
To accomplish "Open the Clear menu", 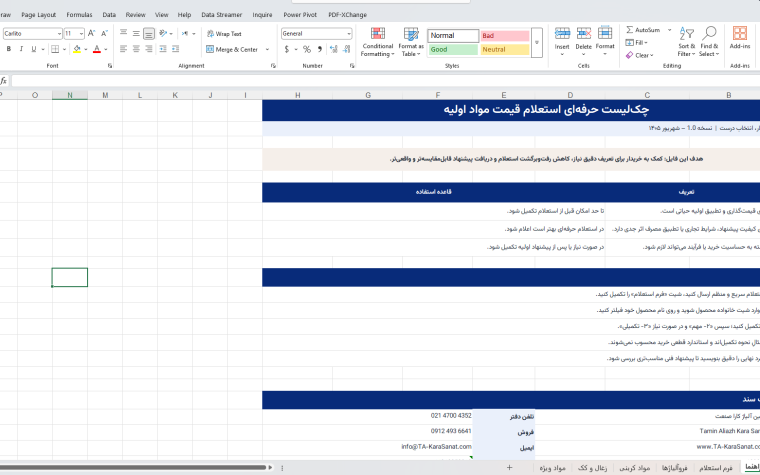I will [x=640, y=55].
